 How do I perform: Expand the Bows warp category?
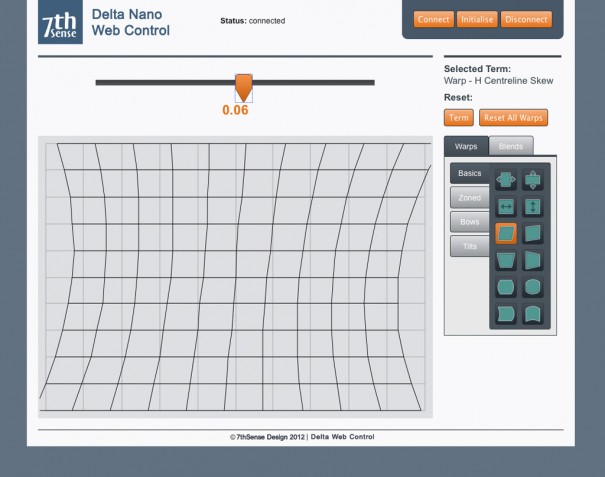469,222
